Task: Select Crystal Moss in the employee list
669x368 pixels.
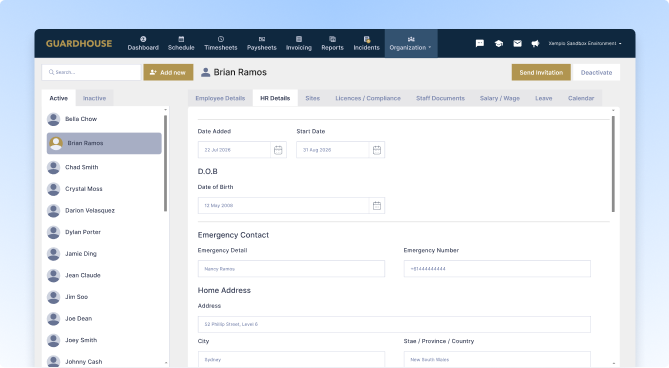Action: click(104, 189)
